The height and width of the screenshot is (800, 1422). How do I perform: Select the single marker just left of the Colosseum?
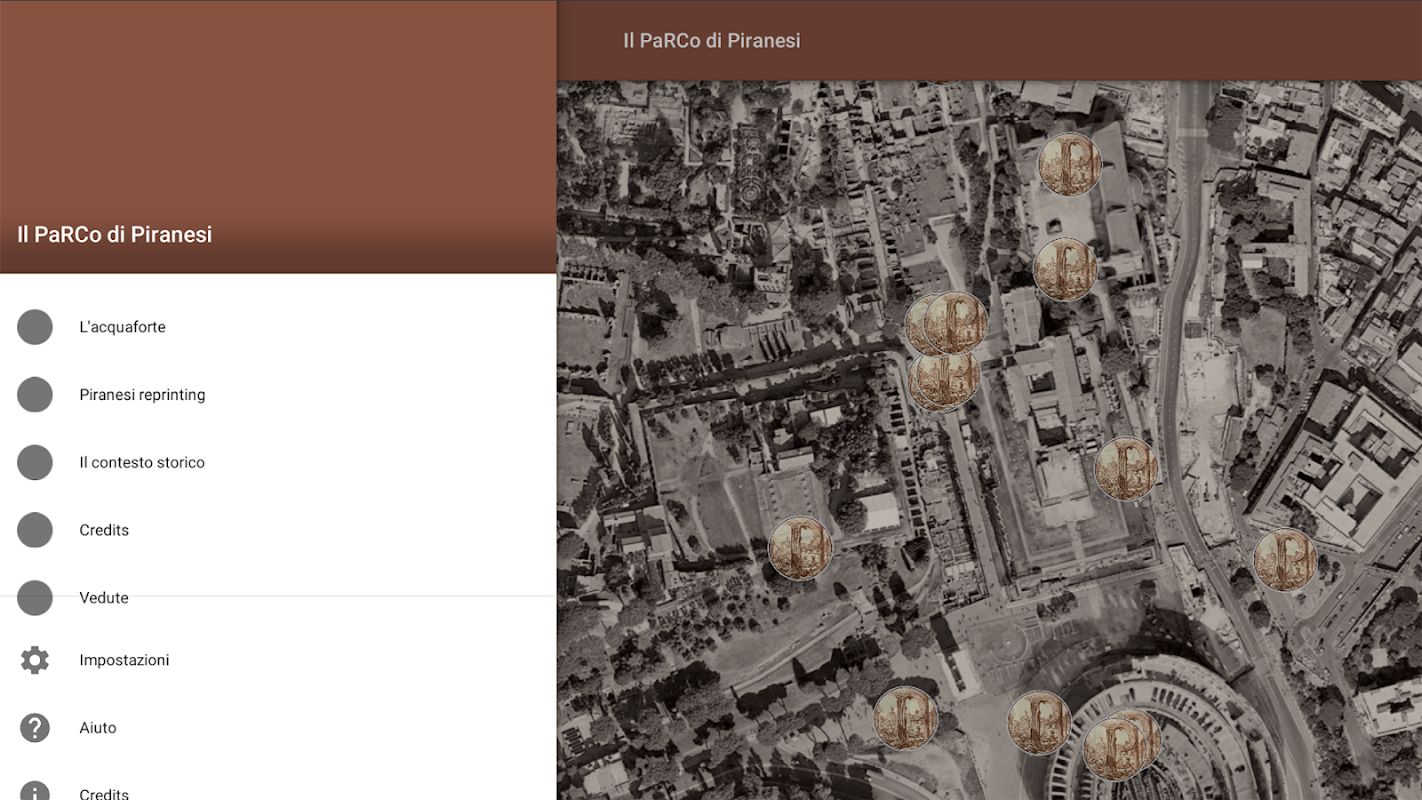pos(1039,723)
